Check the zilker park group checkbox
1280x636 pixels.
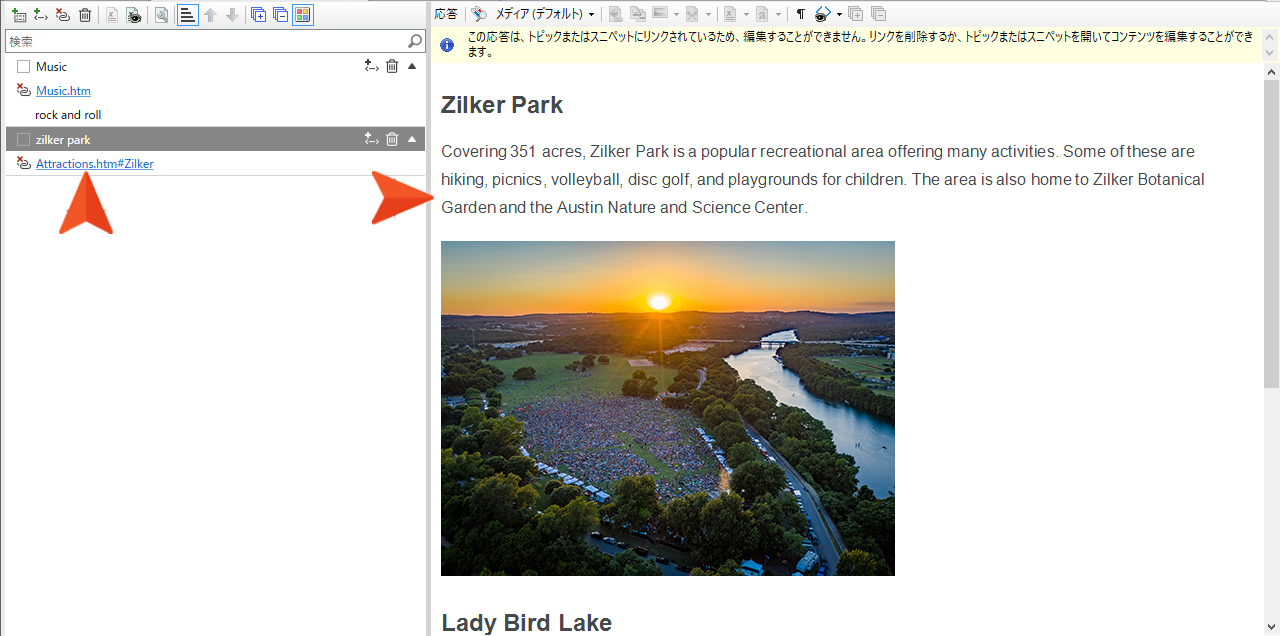pos(24,140)
